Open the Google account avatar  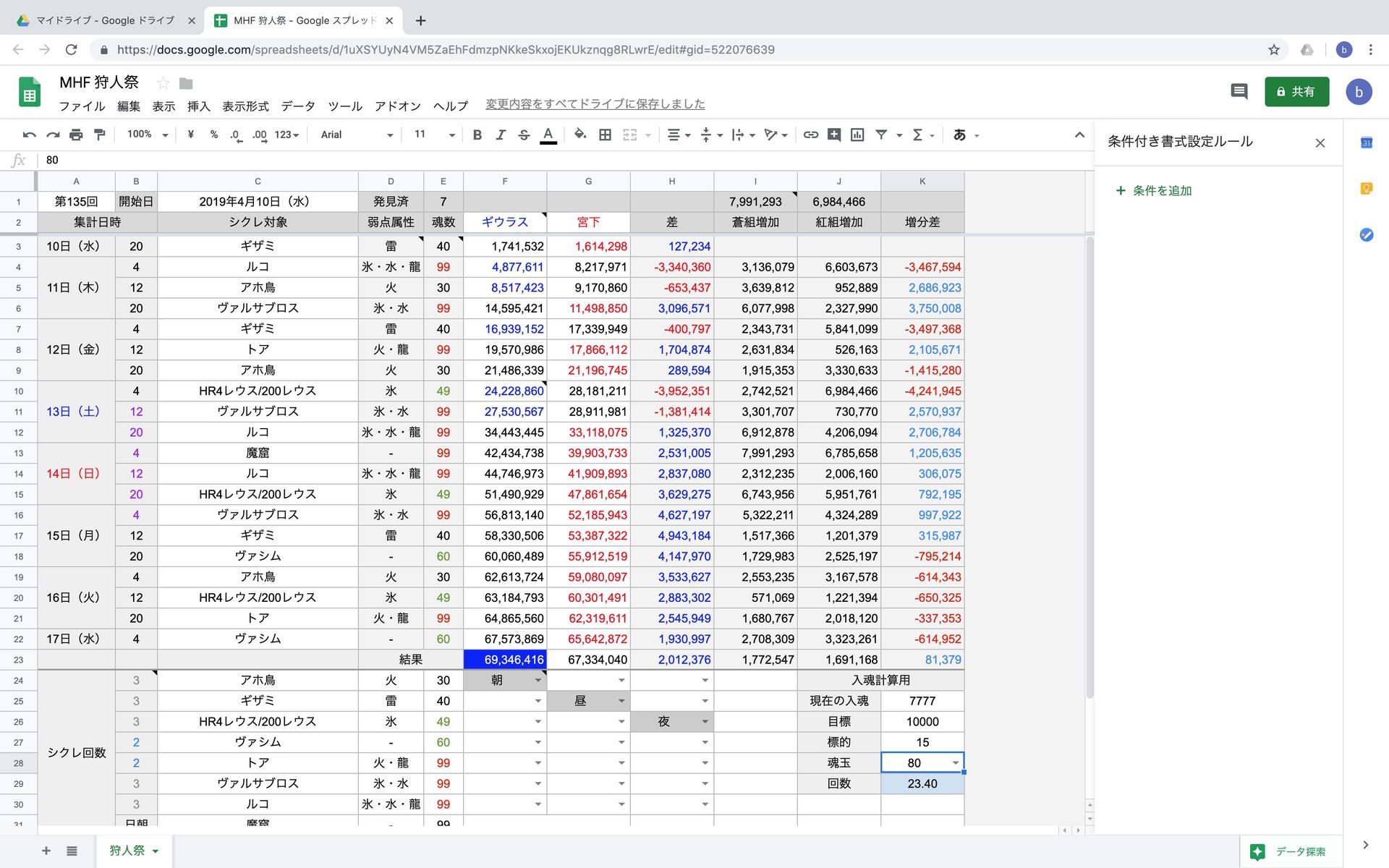click(1359, 92)
